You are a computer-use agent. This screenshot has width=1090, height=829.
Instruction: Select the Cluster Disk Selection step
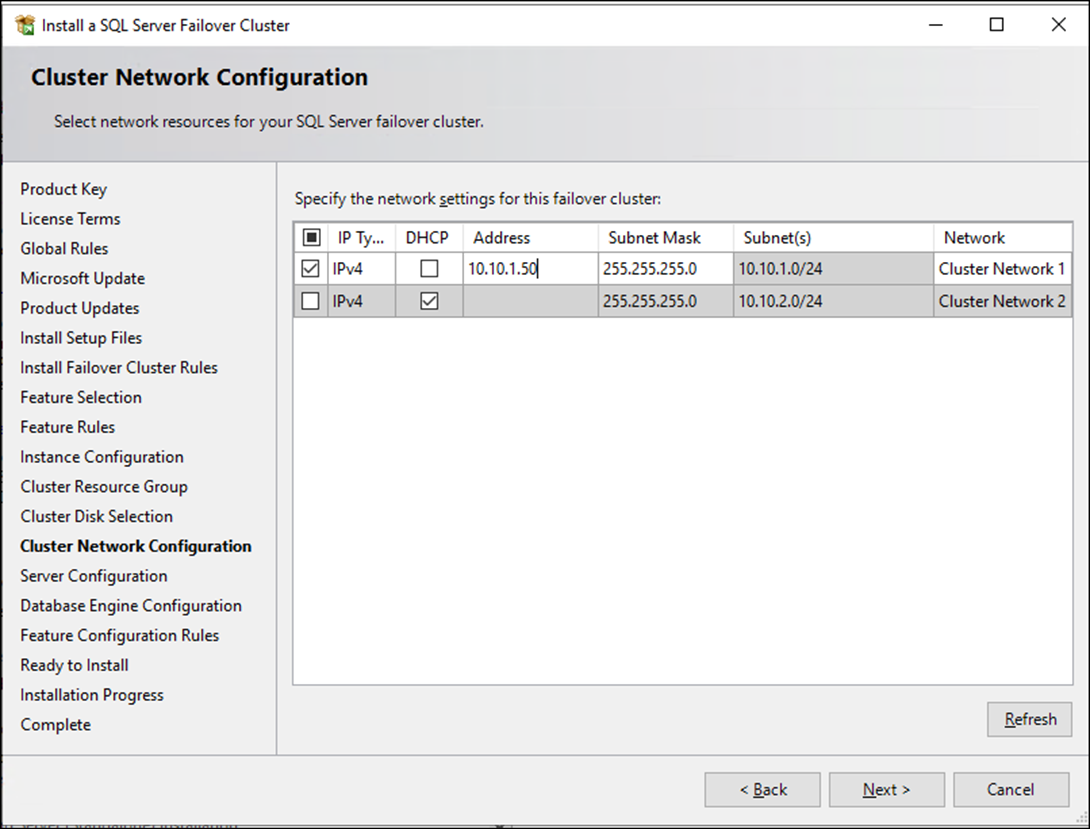(x=97, y=516)
